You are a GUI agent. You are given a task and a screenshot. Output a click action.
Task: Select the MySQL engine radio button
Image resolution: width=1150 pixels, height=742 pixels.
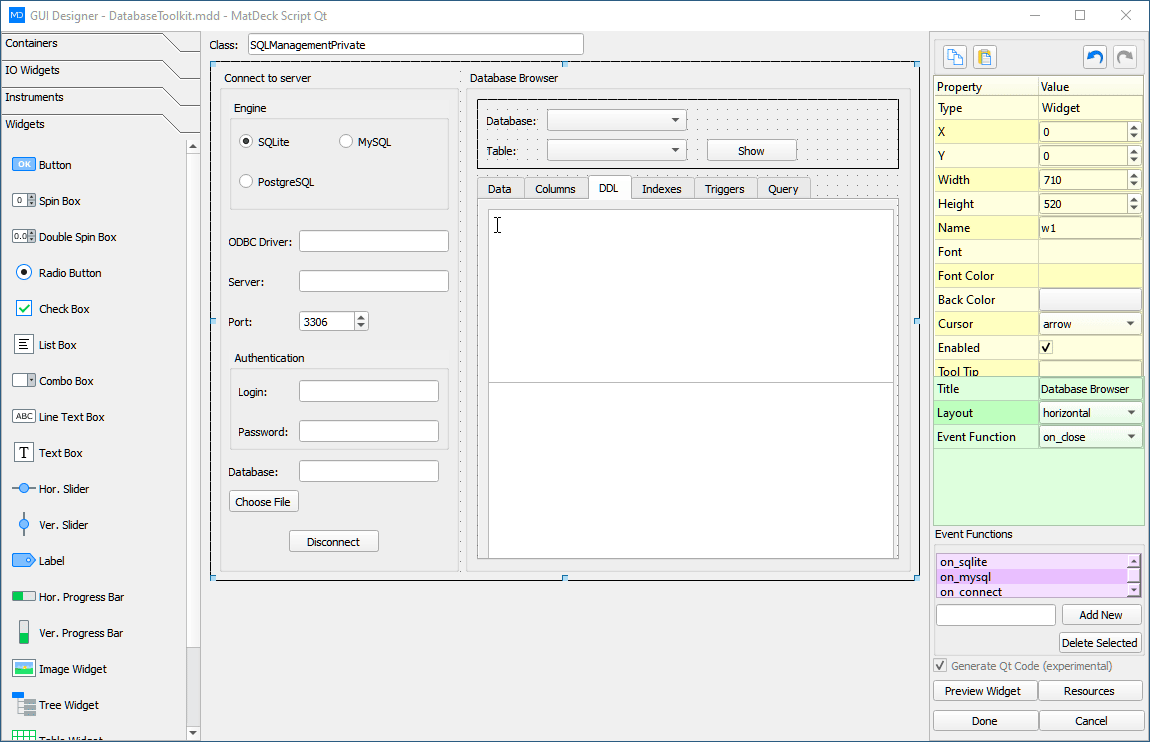[346, 142]
